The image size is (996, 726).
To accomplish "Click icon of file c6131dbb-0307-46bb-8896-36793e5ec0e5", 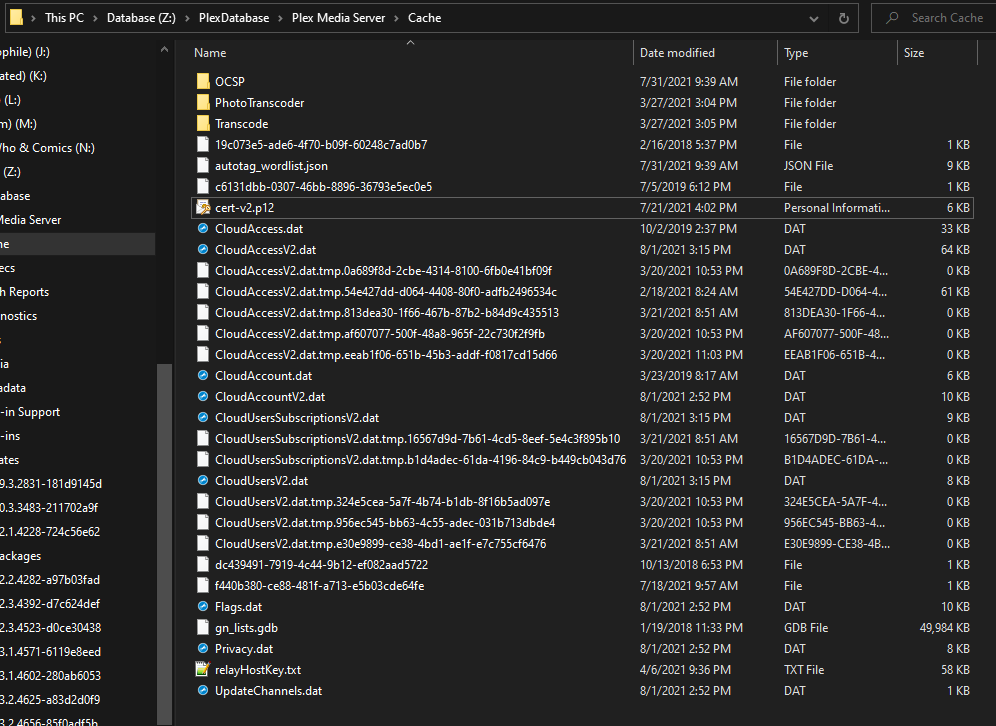I will point(203,186).
